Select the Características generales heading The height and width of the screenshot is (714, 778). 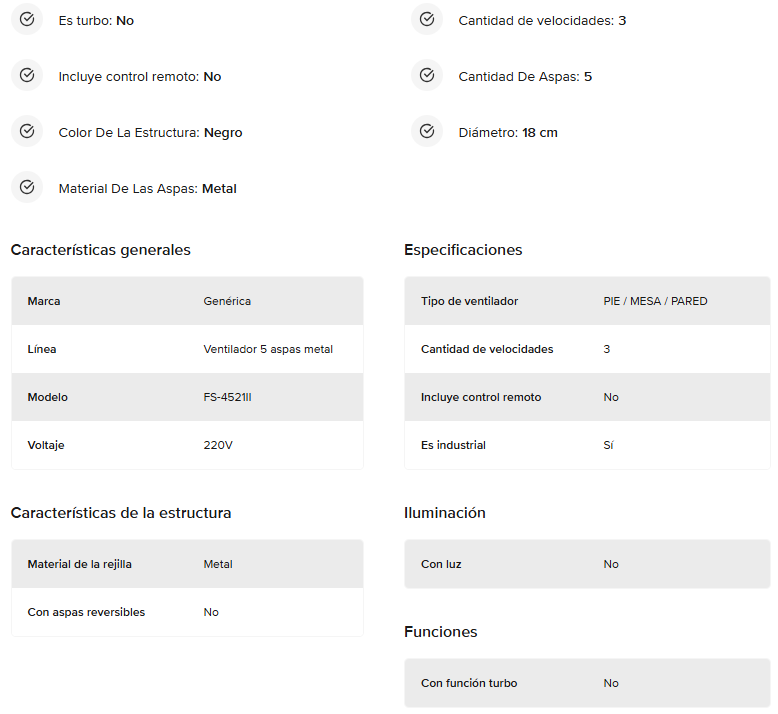100,250
